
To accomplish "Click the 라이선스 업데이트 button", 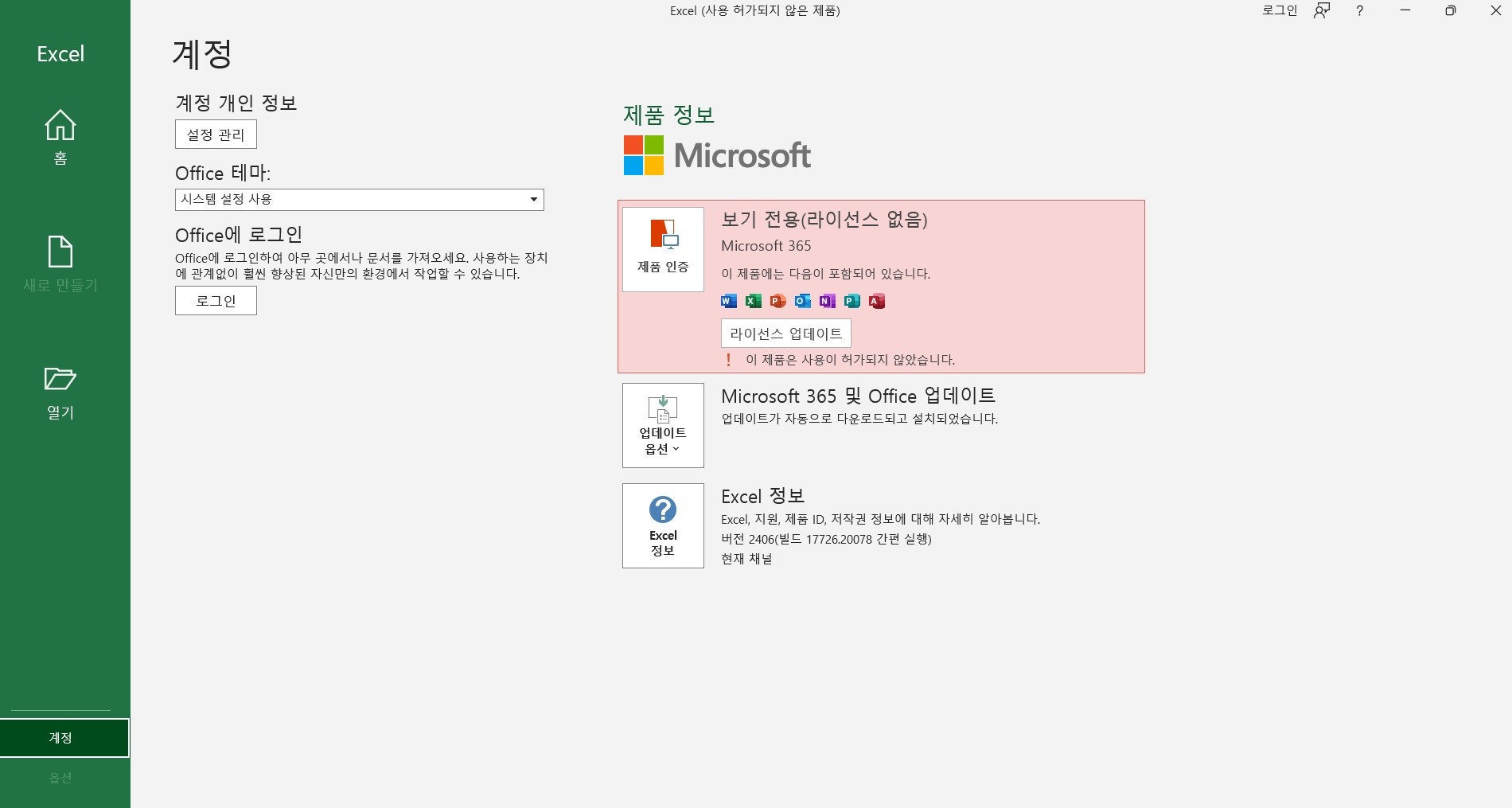I will 785,334.
